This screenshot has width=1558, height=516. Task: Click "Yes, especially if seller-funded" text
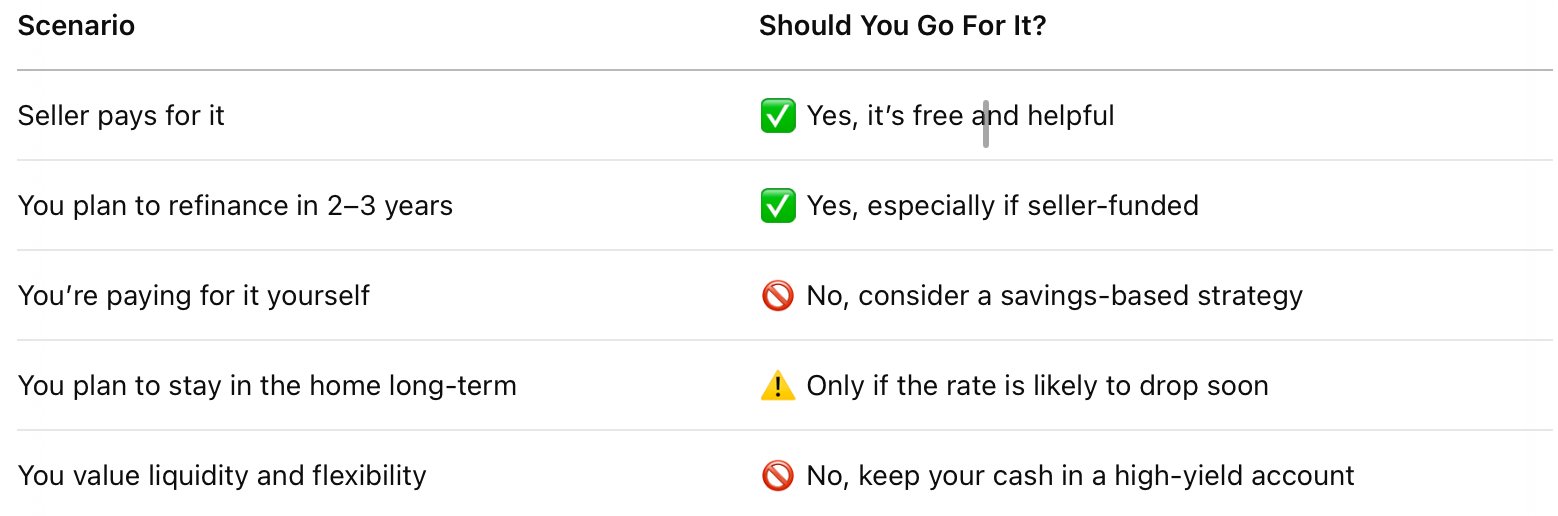click(x=1002, y=206)
